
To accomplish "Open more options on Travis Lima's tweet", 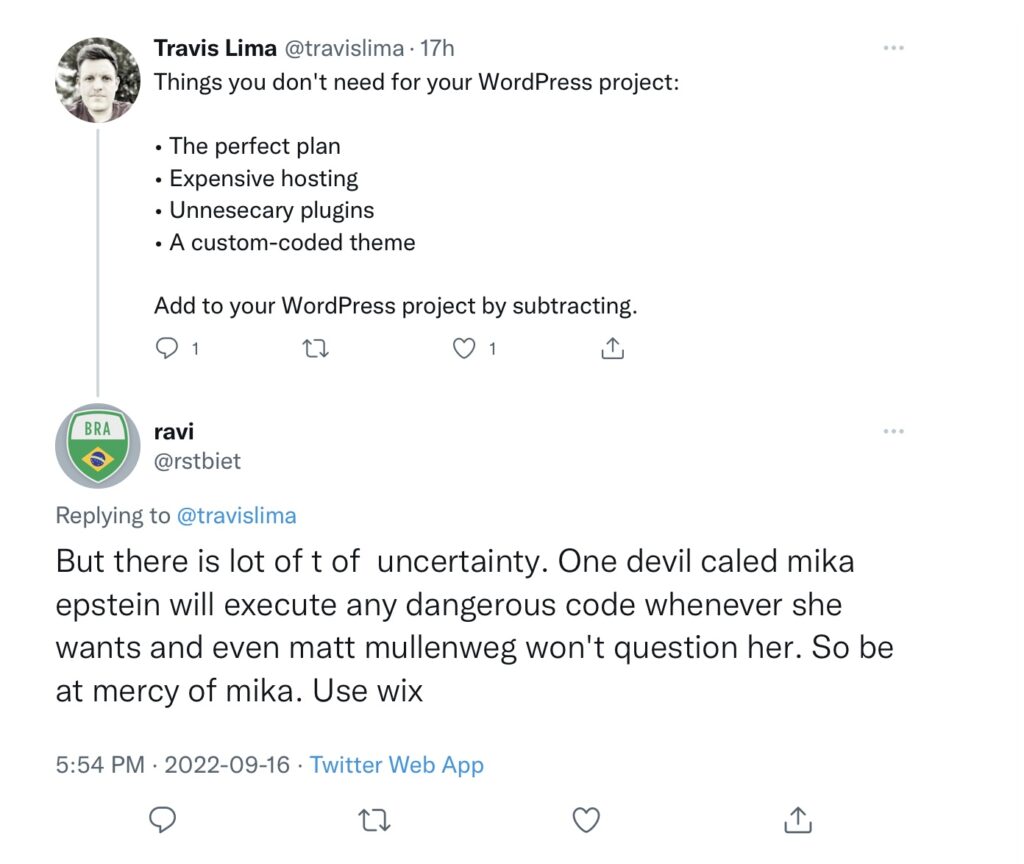I will (893, 48).
